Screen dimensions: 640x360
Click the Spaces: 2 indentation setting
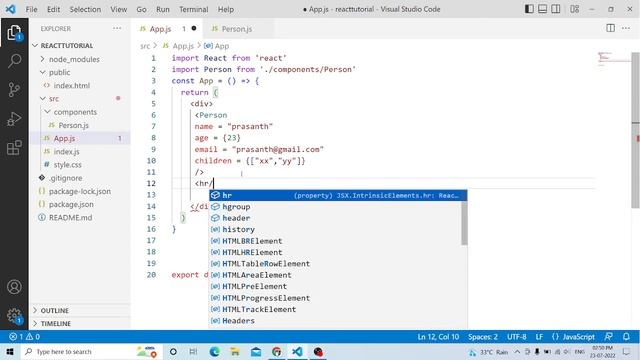click(x=483, y=337)
